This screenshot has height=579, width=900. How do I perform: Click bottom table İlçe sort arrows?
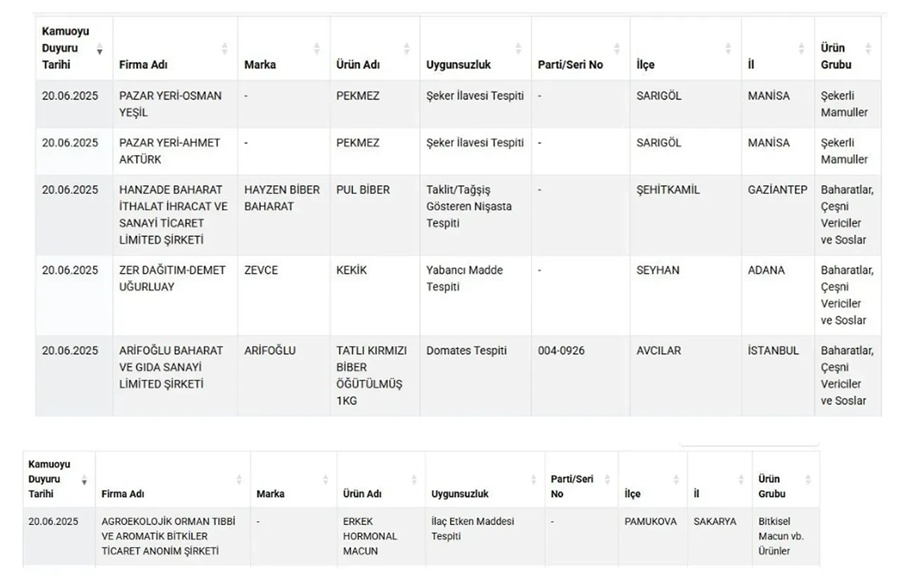(676, 480)
